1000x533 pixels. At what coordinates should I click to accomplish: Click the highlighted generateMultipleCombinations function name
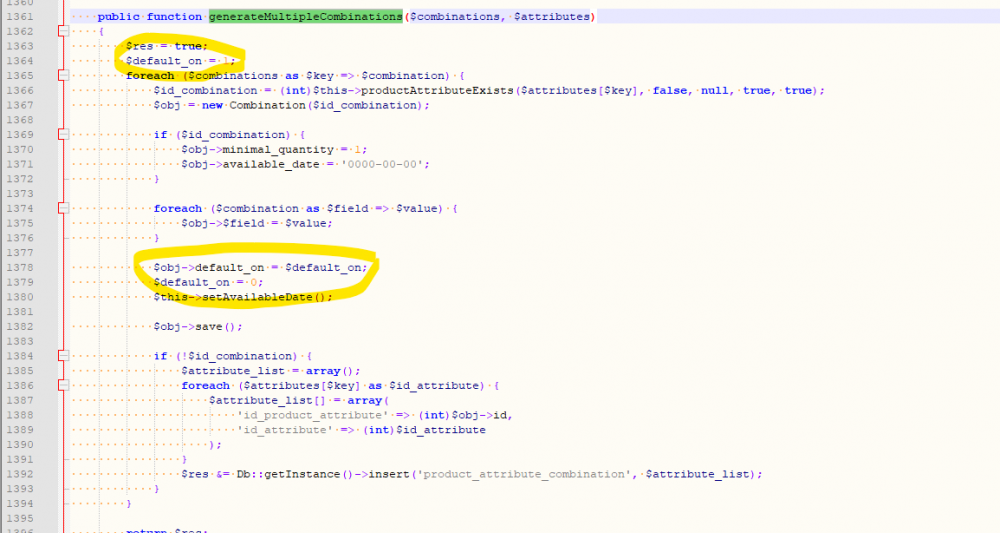click(x=305, y=17)
